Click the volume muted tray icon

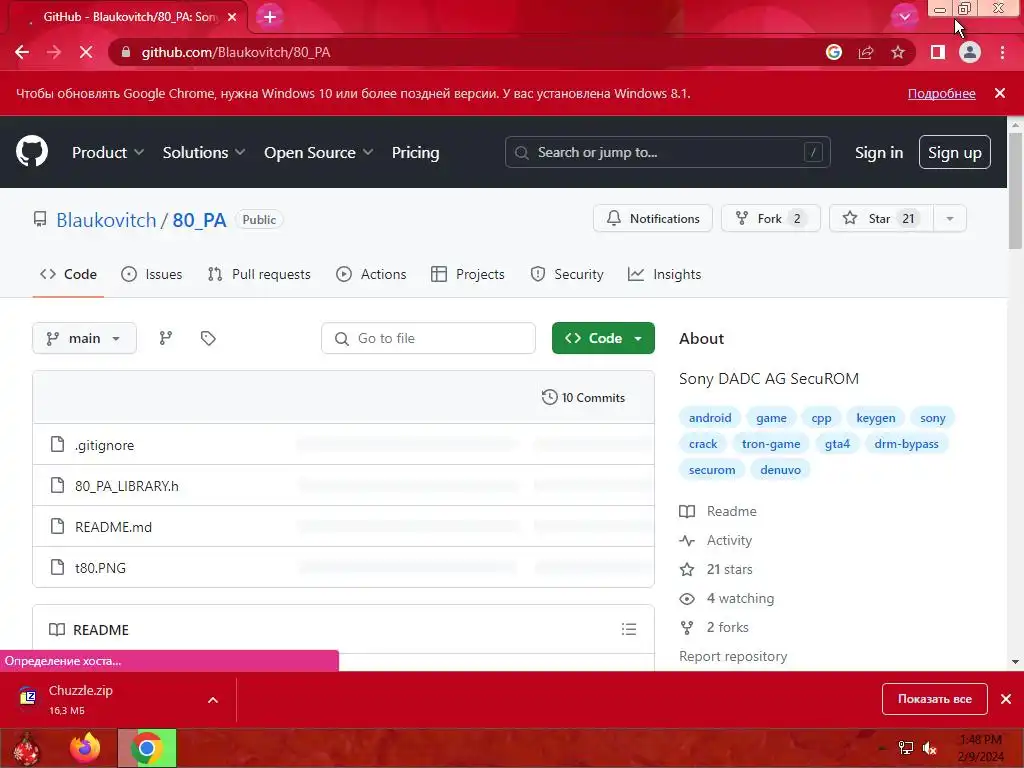tap(929, 748)
